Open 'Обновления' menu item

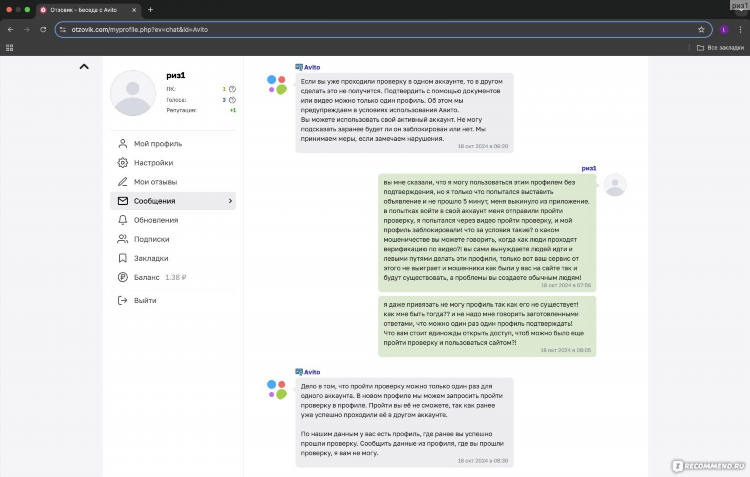click(x=173, y=220)
